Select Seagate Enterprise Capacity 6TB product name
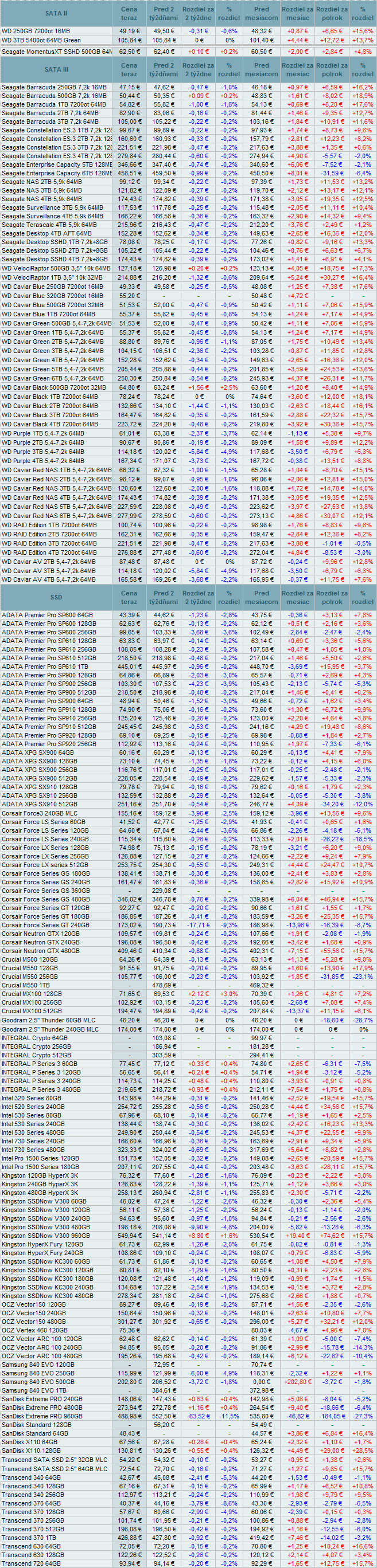Viewport: 377px width, 1568px height. pyautogui.click(x=57, y=174)
